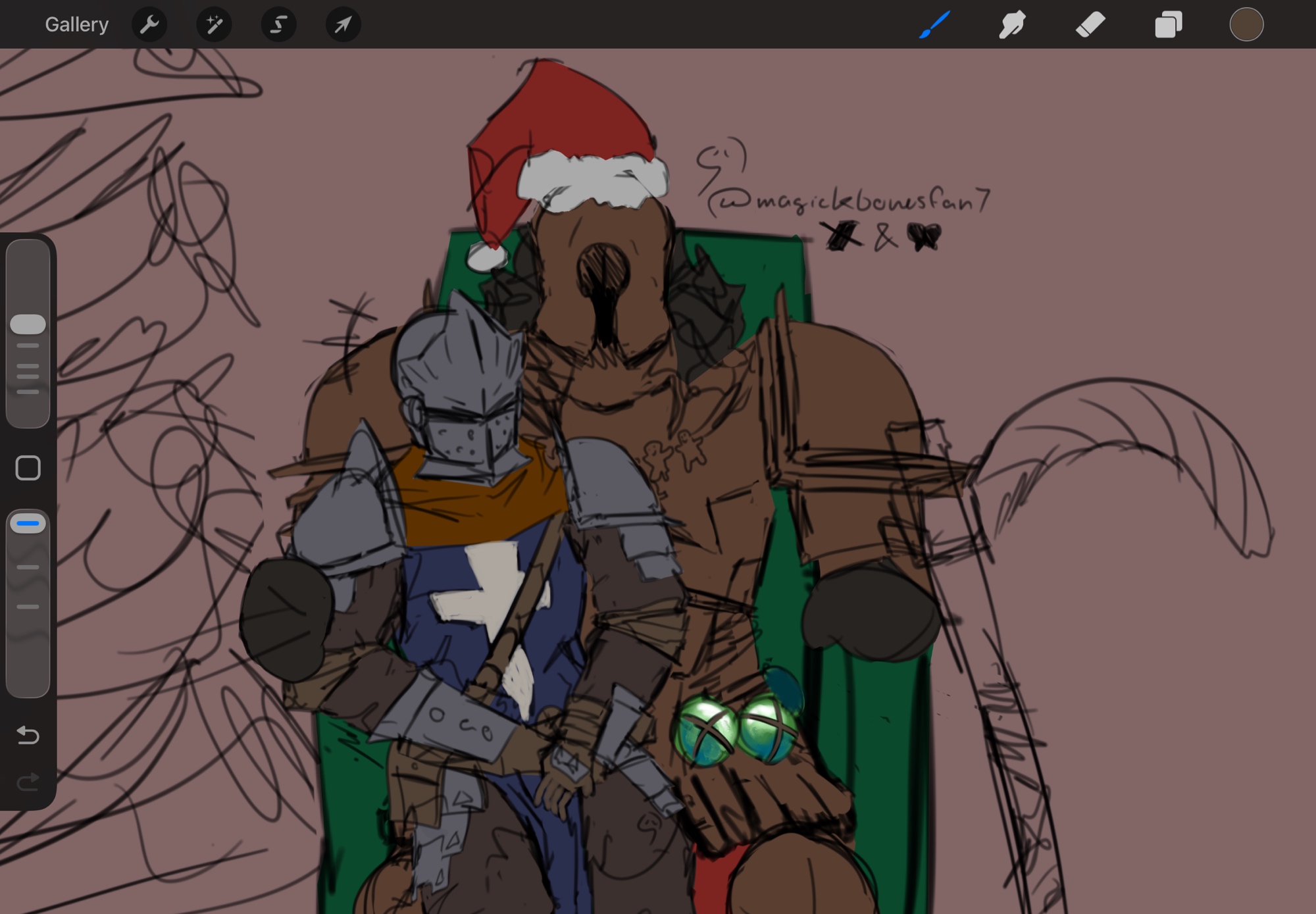Open the Gallery view
1316x914 pixels.
[76, 25]
